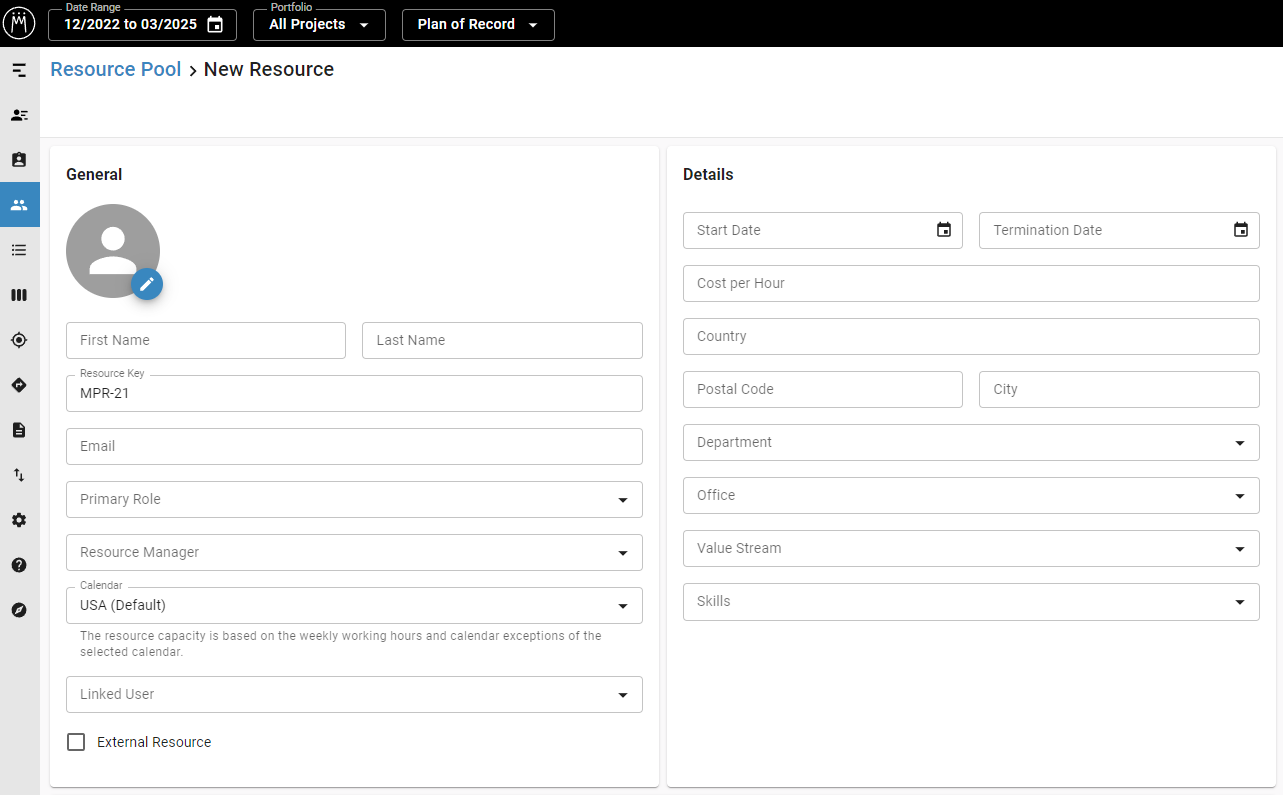Select the Resource Pool people sidebar icon
This screenshot has width=1283, height=795.
click(x=19, y=205)
